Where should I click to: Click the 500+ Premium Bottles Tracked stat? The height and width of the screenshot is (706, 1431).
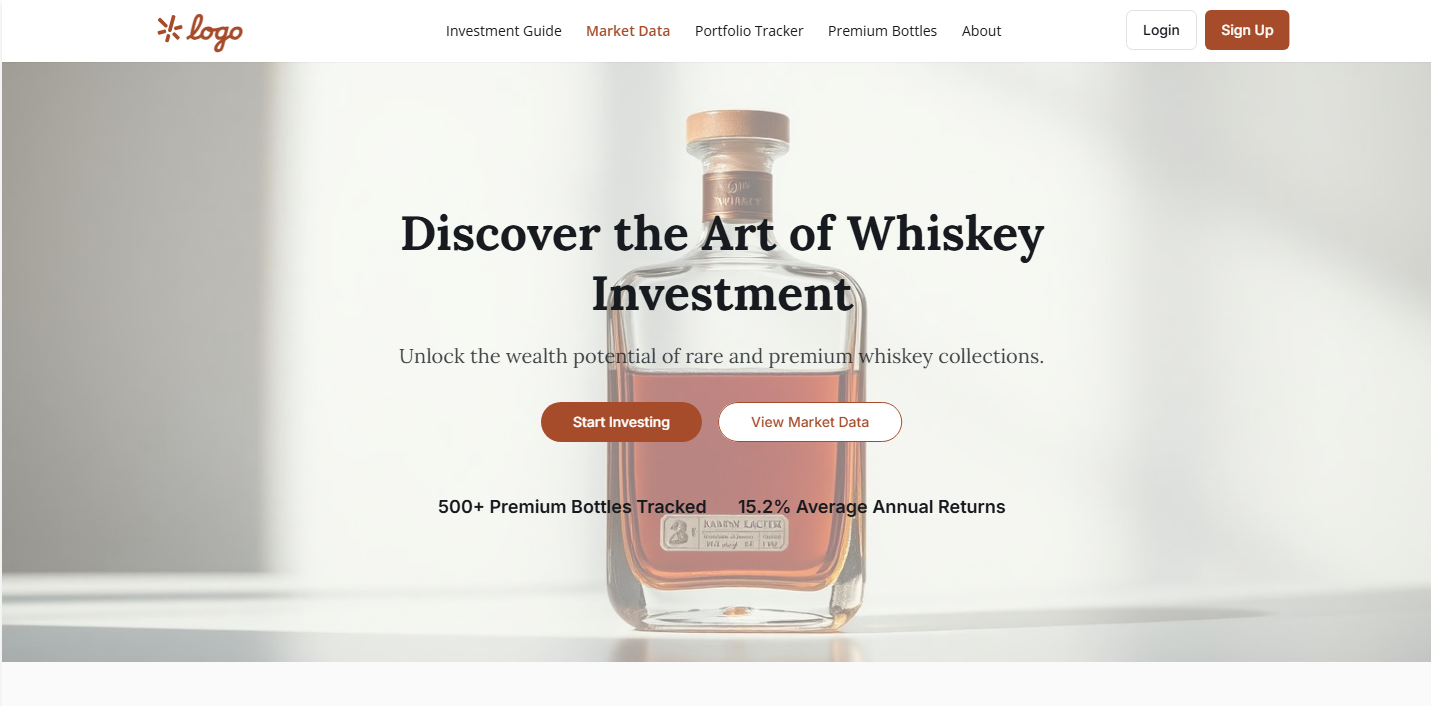572,507
